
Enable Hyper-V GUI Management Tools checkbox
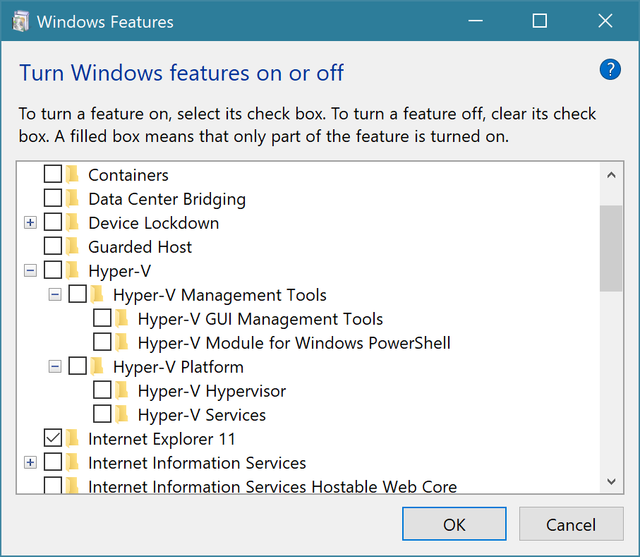(102, 318)
